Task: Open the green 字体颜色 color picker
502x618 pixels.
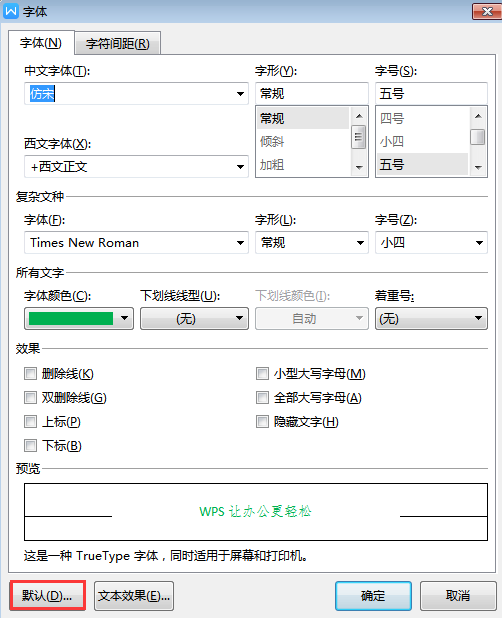Action: [79, 318]
